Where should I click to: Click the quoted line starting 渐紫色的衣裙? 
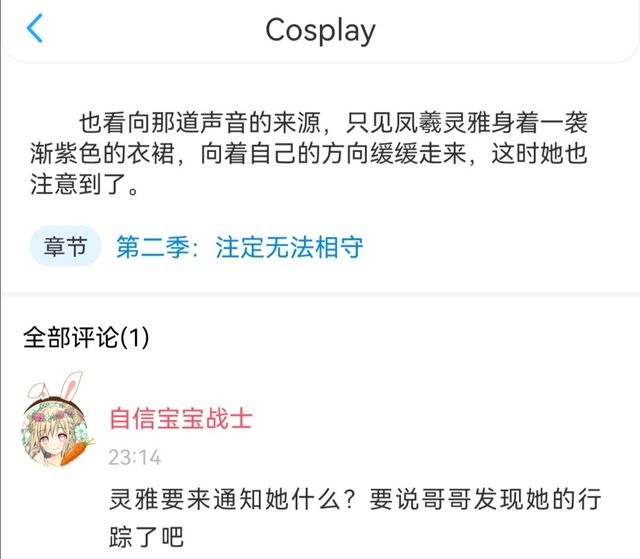click(309, 154)
